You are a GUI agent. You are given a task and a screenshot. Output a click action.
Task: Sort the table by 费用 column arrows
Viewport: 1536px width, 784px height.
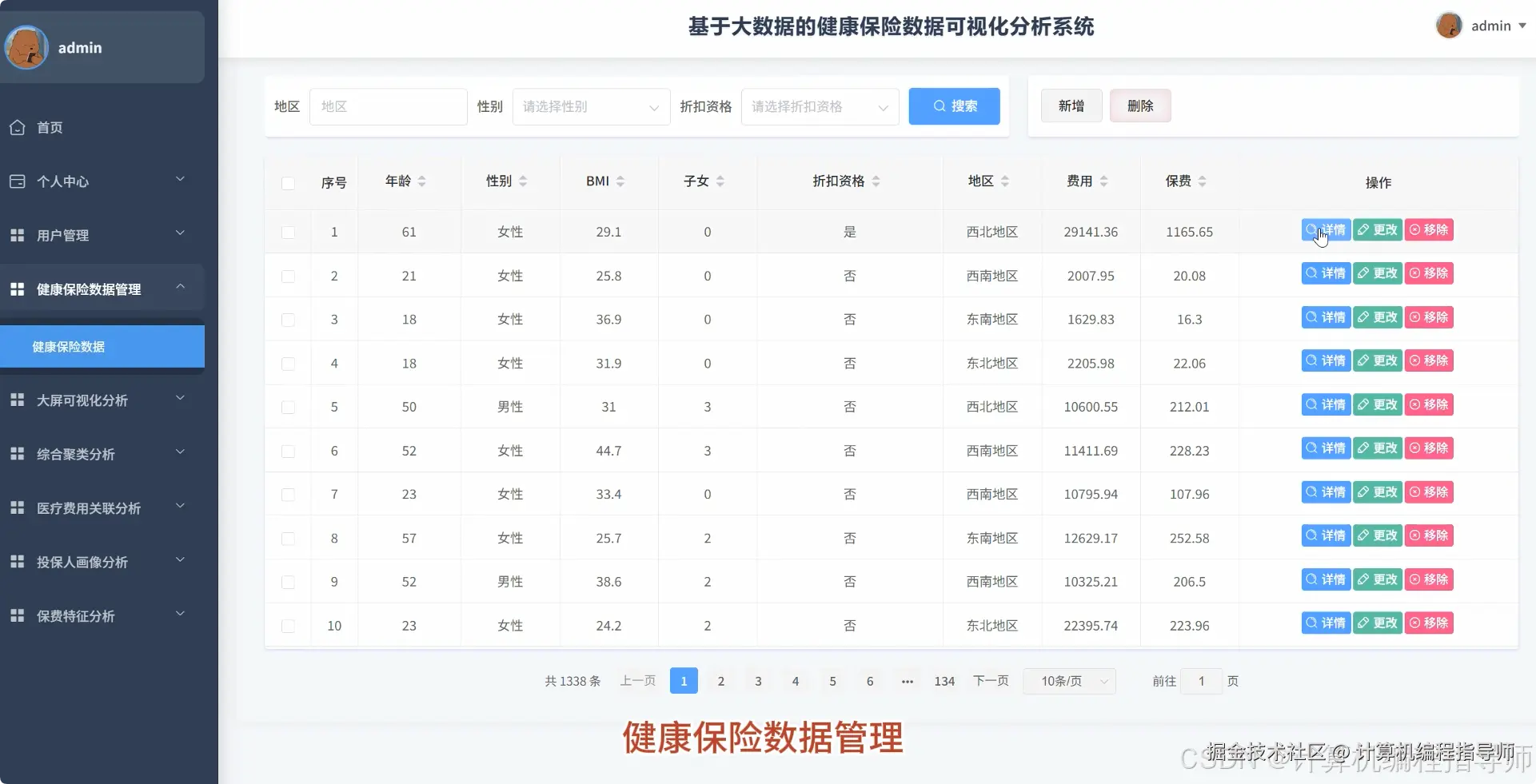[1104, 181]
